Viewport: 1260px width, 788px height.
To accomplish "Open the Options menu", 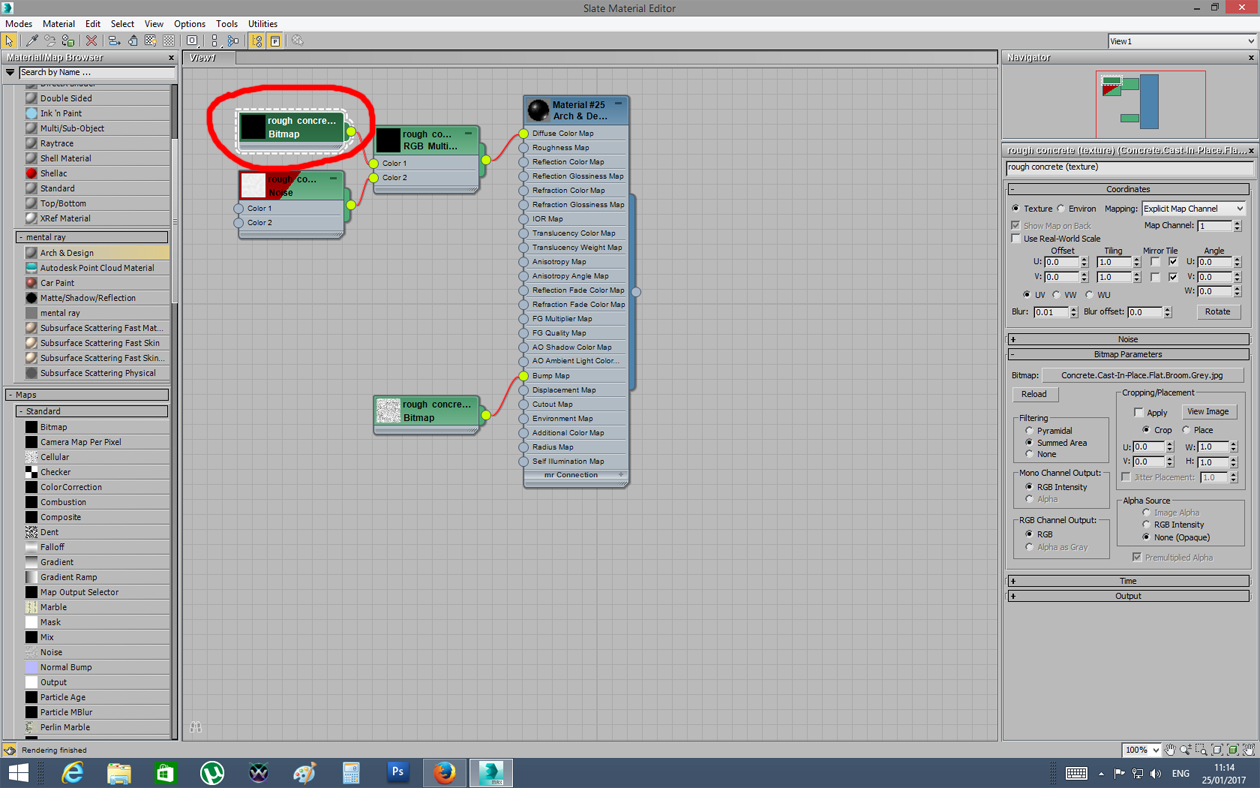I will 189,24.
